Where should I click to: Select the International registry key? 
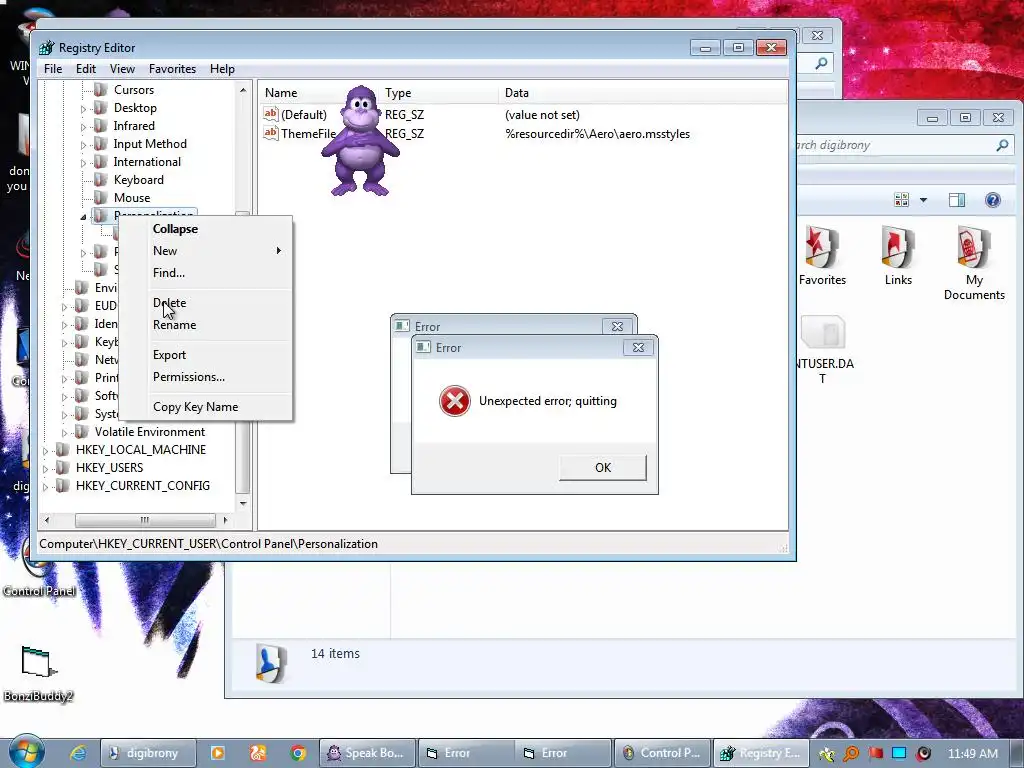point(147,162)
